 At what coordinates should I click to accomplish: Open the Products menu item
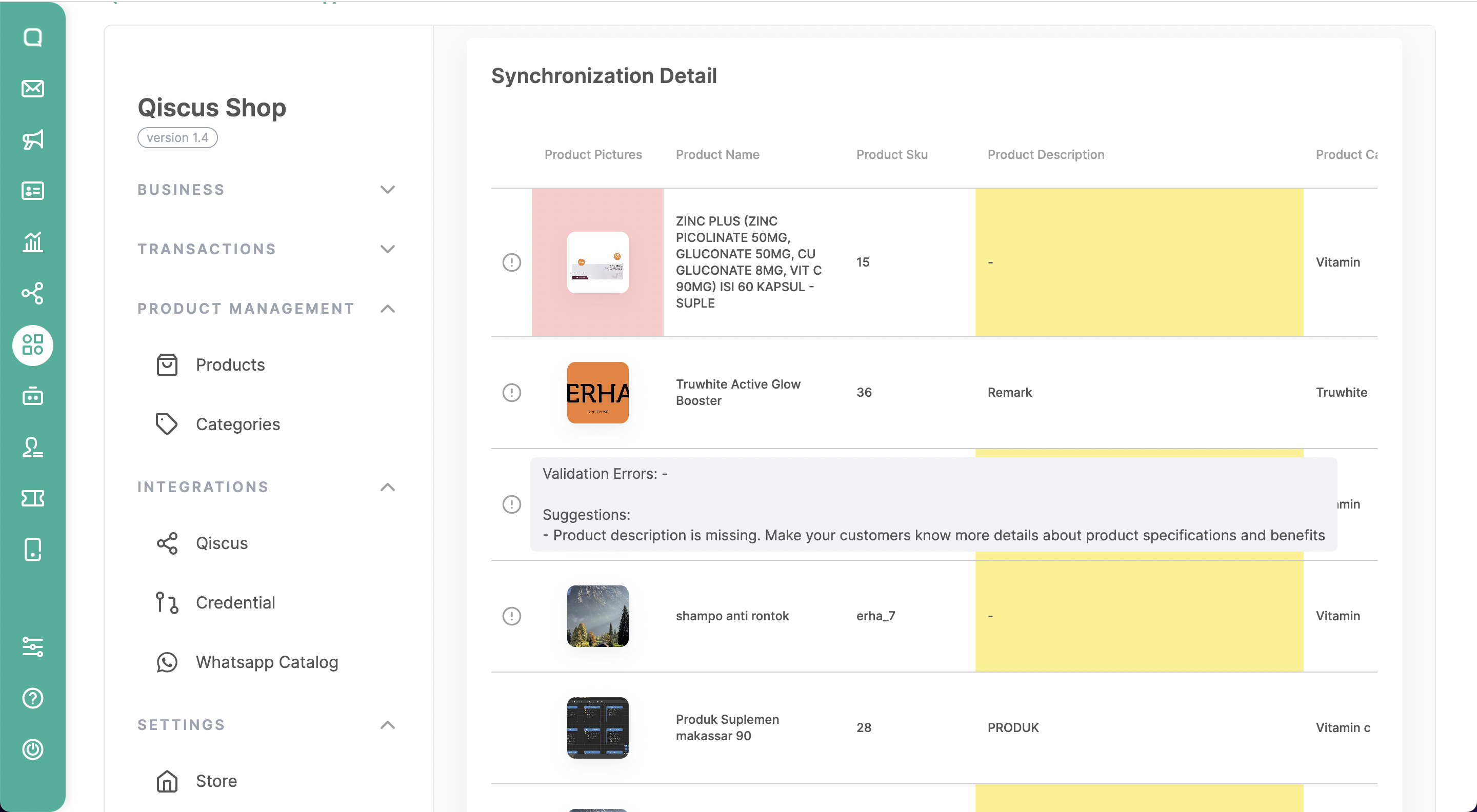(230, 365)
